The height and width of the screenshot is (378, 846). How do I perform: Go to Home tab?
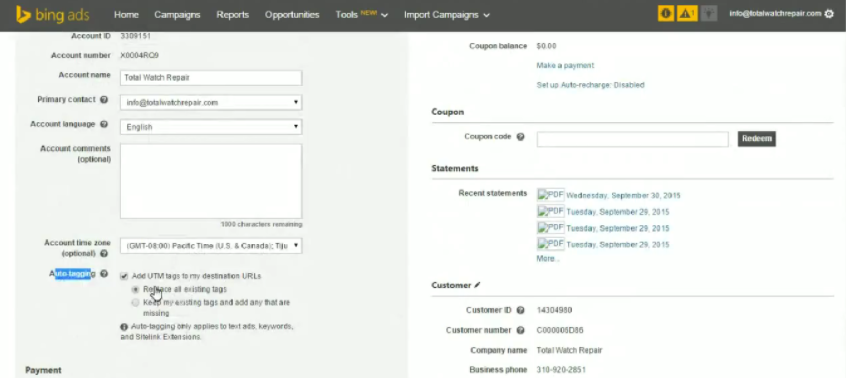[x=126, y=15]
